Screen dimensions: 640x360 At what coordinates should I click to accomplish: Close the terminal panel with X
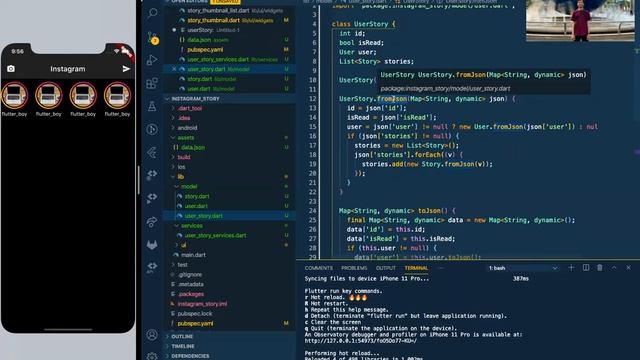tap(628, 268)
